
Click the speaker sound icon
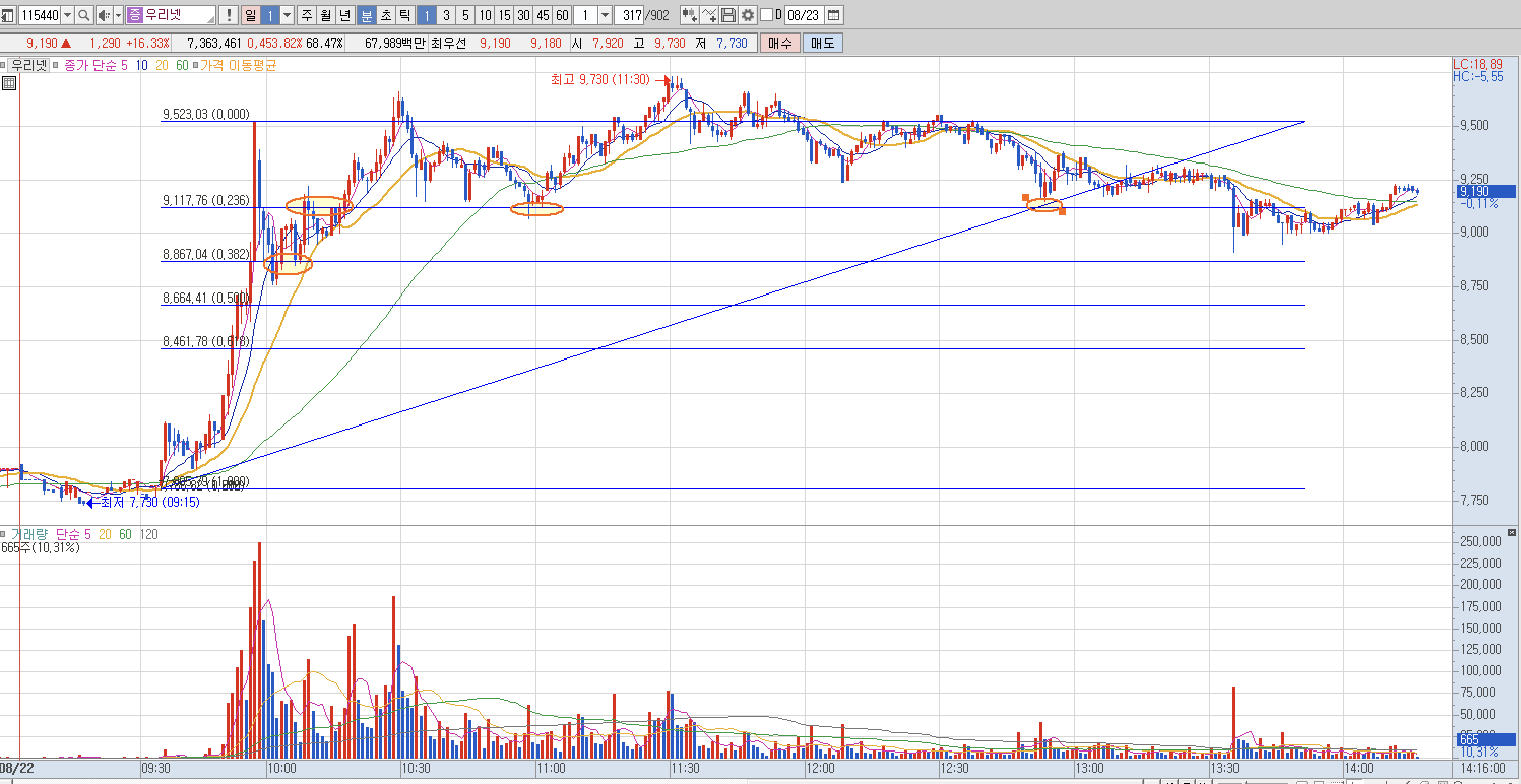point(104,15)
